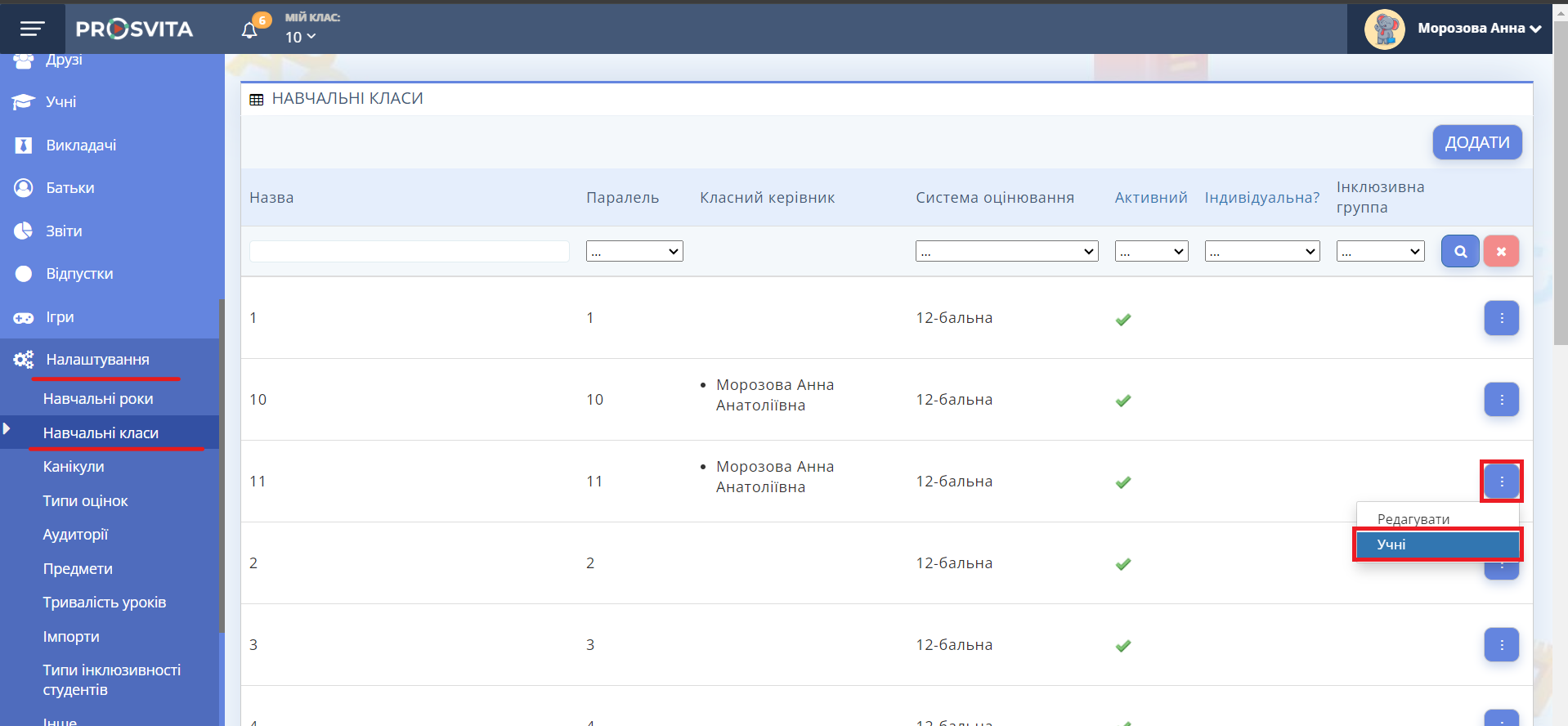Open the notifications bell
Viewport: 1568px width, 726px height.
coord(249,30)
